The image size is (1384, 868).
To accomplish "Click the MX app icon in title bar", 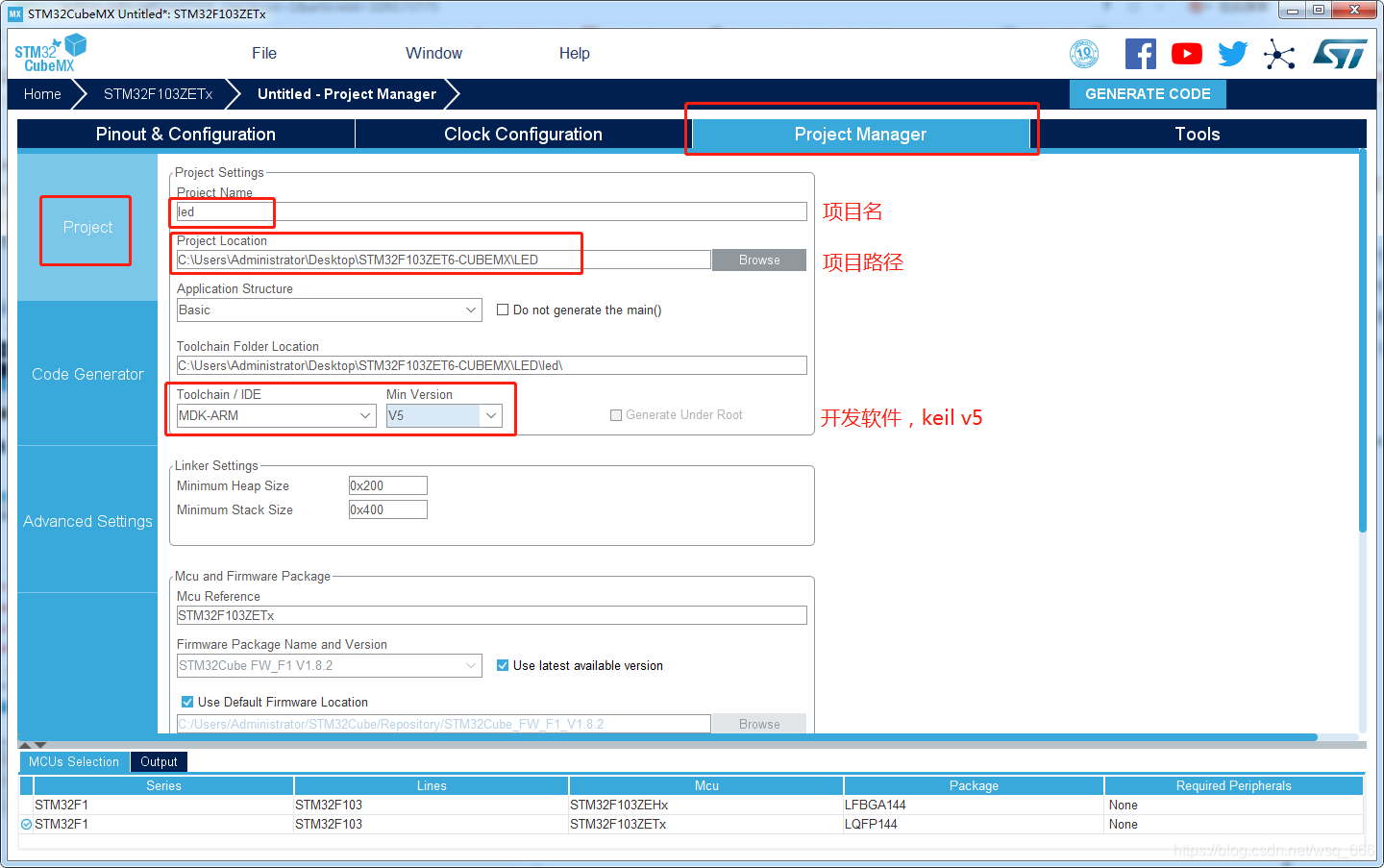I will point(15,13).
